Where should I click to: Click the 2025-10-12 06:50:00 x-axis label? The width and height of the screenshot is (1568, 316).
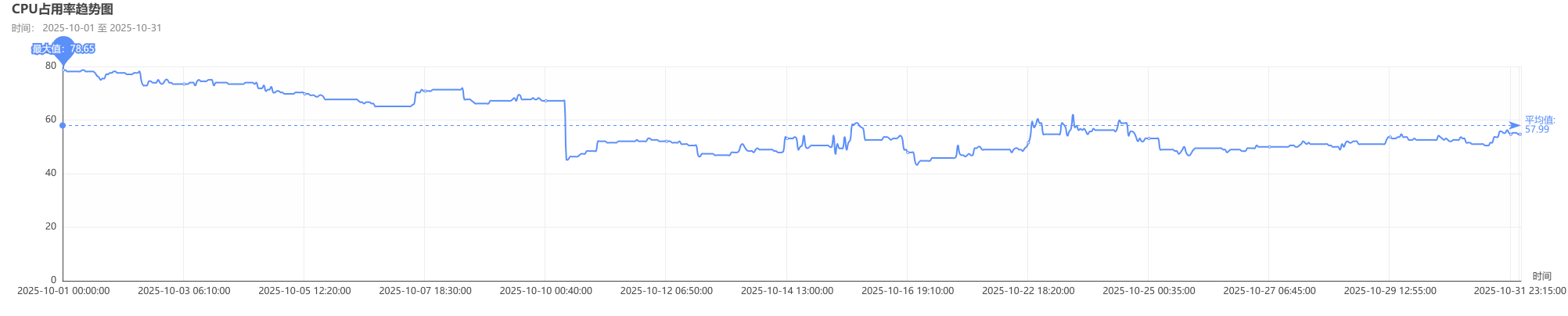tap(666, 291)
